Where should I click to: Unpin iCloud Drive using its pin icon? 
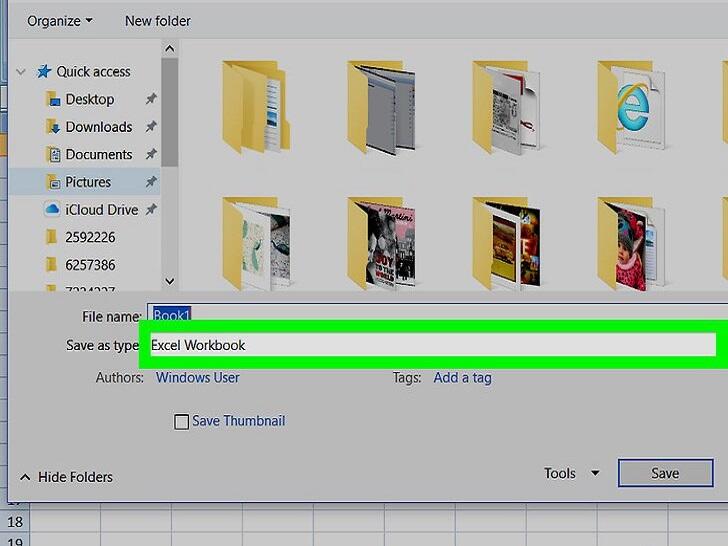151,209
